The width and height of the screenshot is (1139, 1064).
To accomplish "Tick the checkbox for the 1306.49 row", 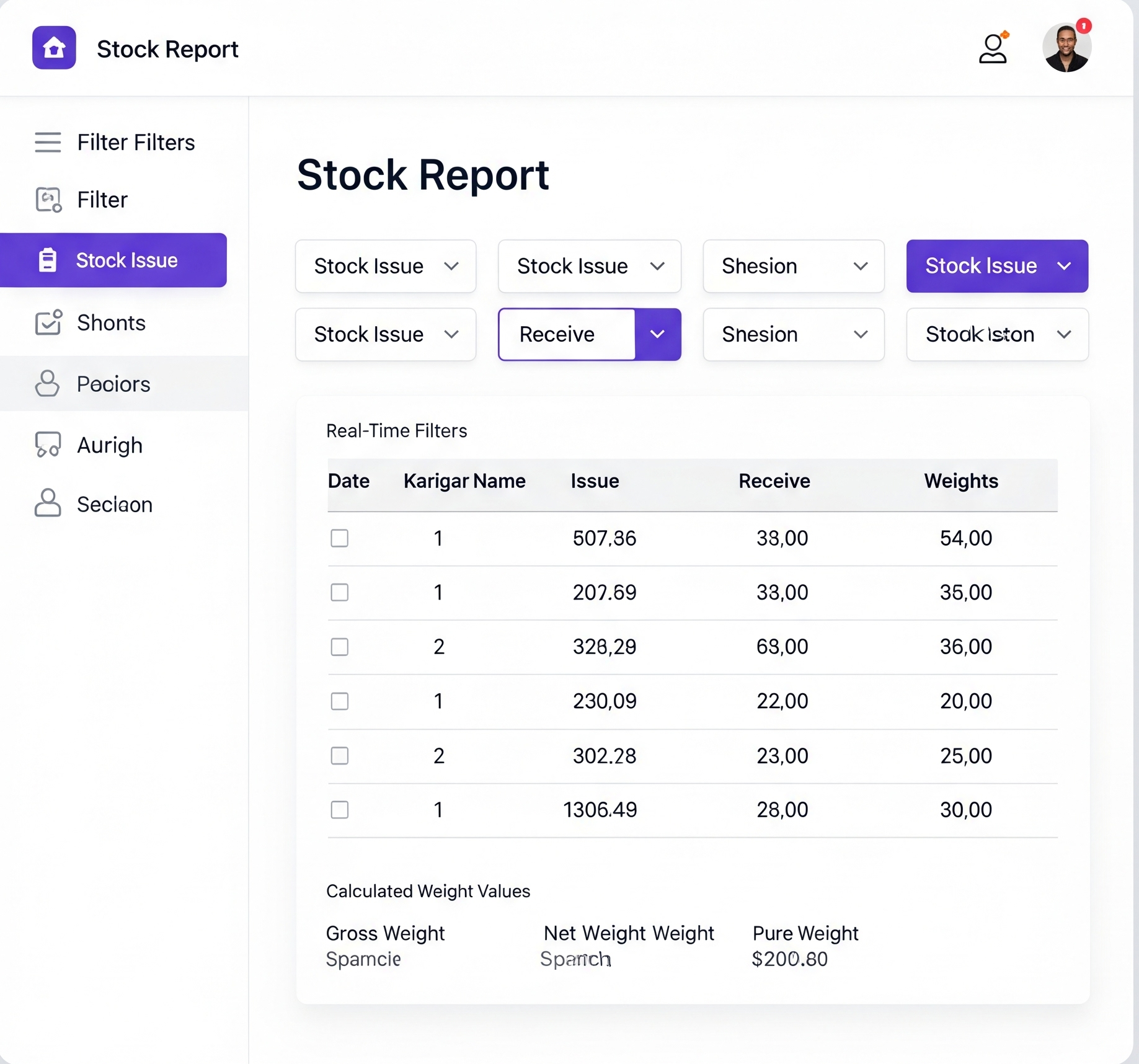I will (340, 810).
